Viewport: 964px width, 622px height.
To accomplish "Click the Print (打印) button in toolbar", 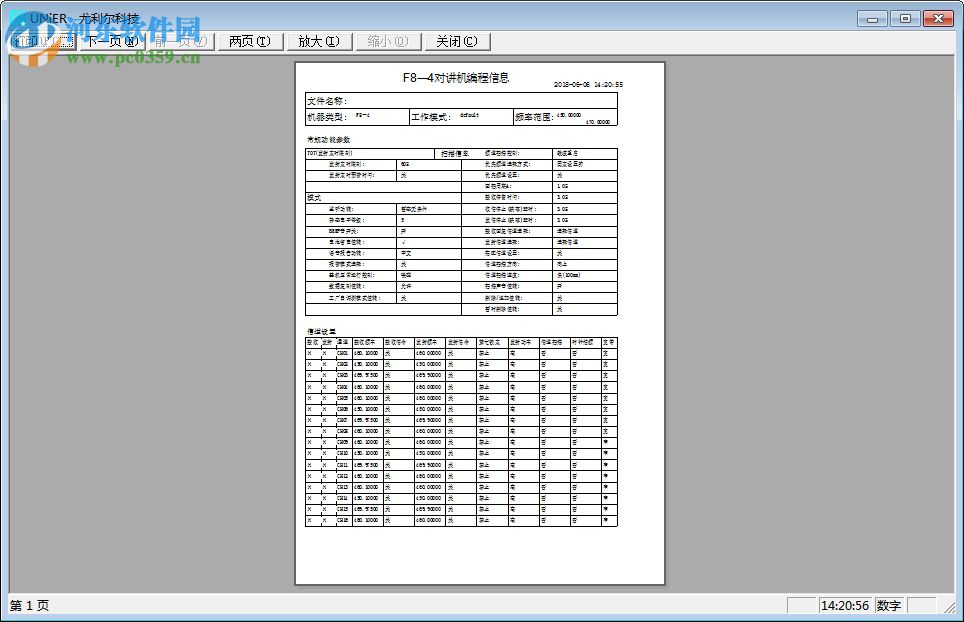I will click(x=43, y=41).
